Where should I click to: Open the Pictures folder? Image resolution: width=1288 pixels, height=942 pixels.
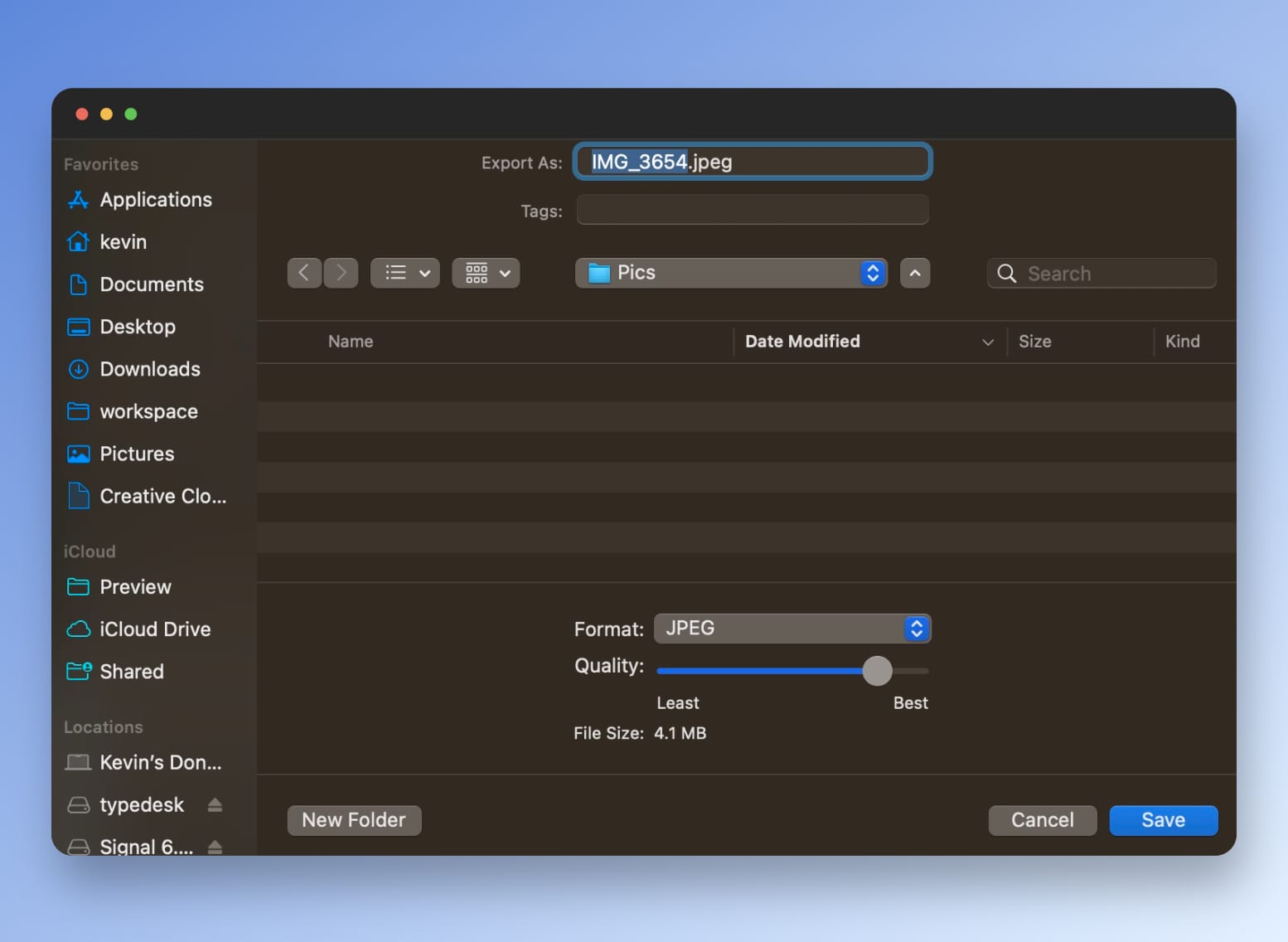tap(120, 454)
